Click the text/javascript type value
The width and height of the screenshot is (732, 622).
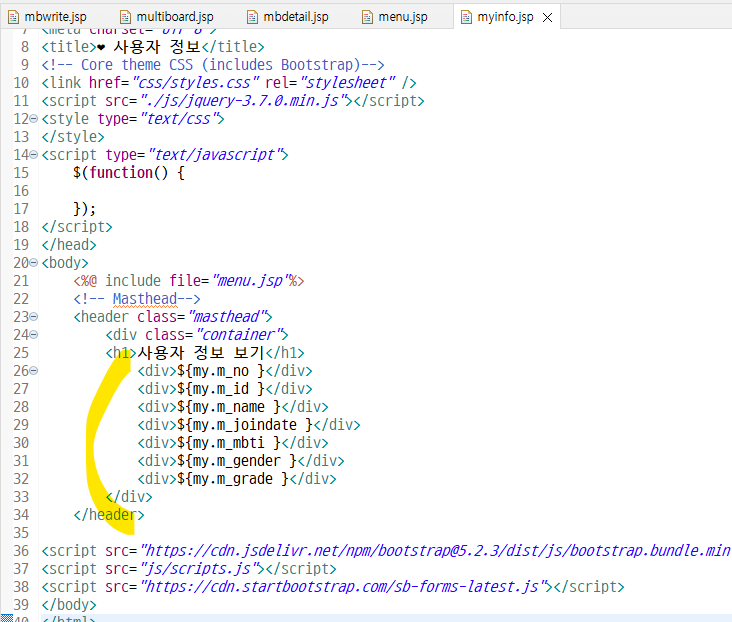[215, 155]
